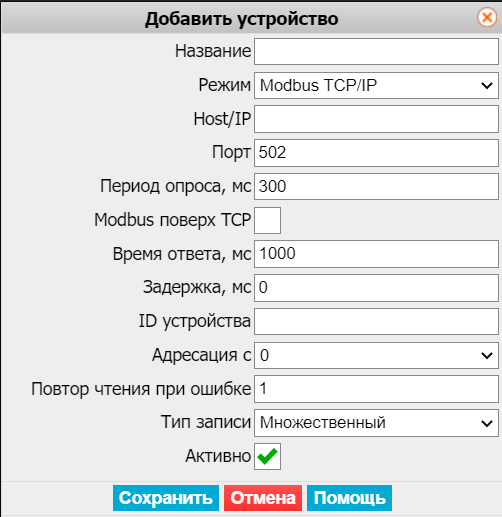Click the Host/IP text field
This screenshot has height=517, width=502.
376,119
